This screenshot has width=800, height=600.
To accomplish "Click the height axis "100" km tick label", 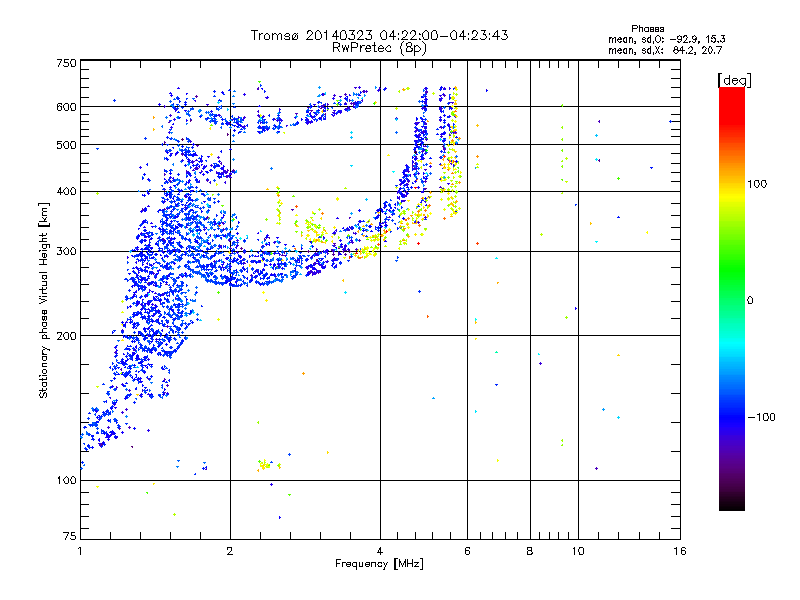I will pos(66,480).
